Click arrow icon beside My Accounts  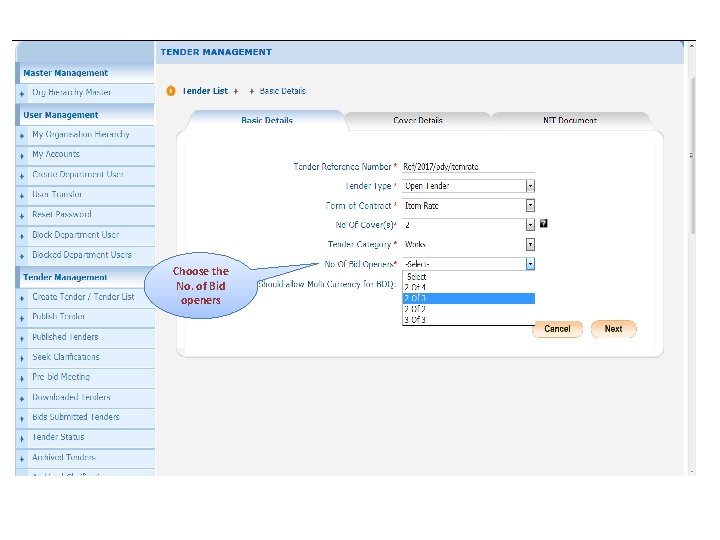[x=22, y=156]
